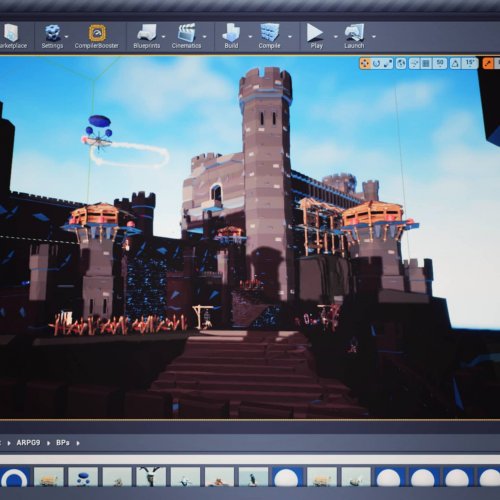The height and width of the screenshot is (500, 500).
Task: Open the Settings toolbar button
Action: tap(52, 36)
